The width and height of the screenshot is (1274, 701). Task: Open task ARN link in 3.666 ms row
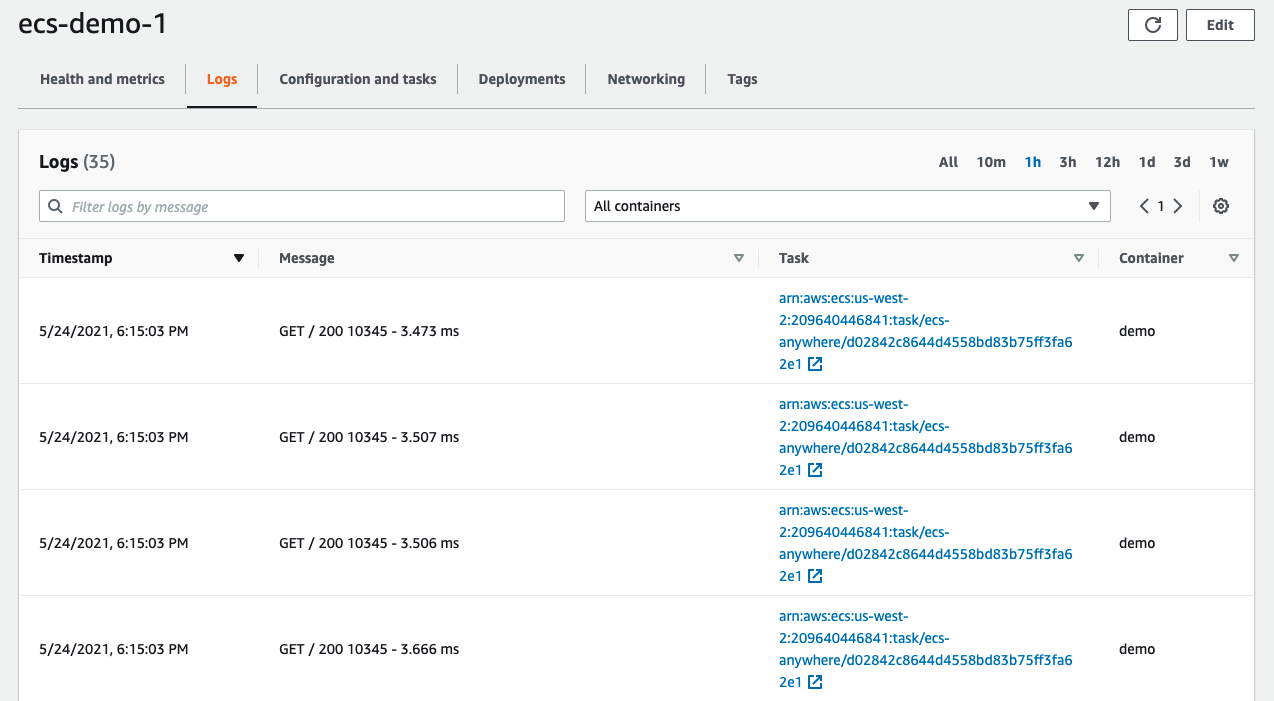925,649
